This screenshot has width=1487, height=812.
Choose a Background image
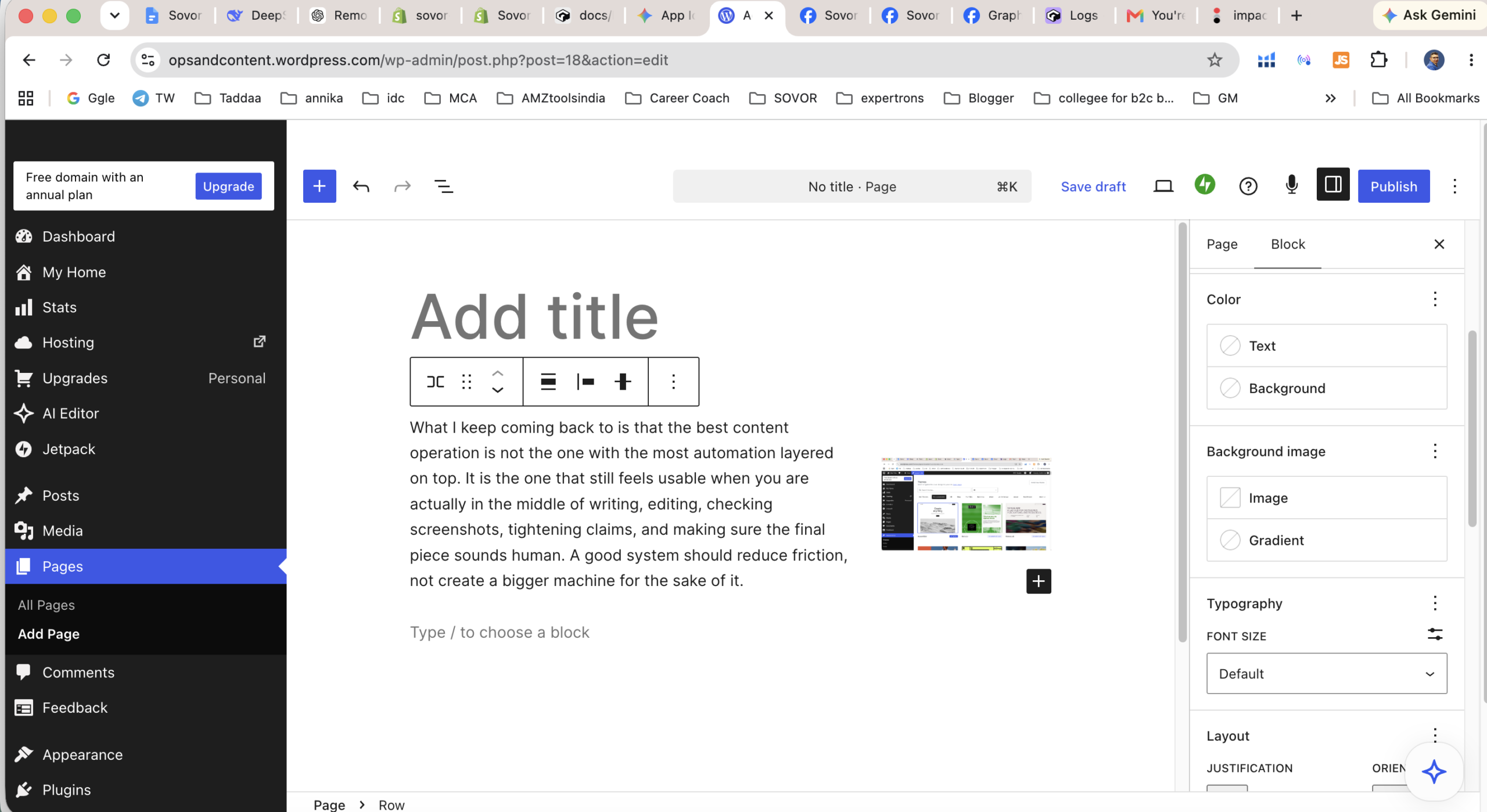pos(1327,498)
